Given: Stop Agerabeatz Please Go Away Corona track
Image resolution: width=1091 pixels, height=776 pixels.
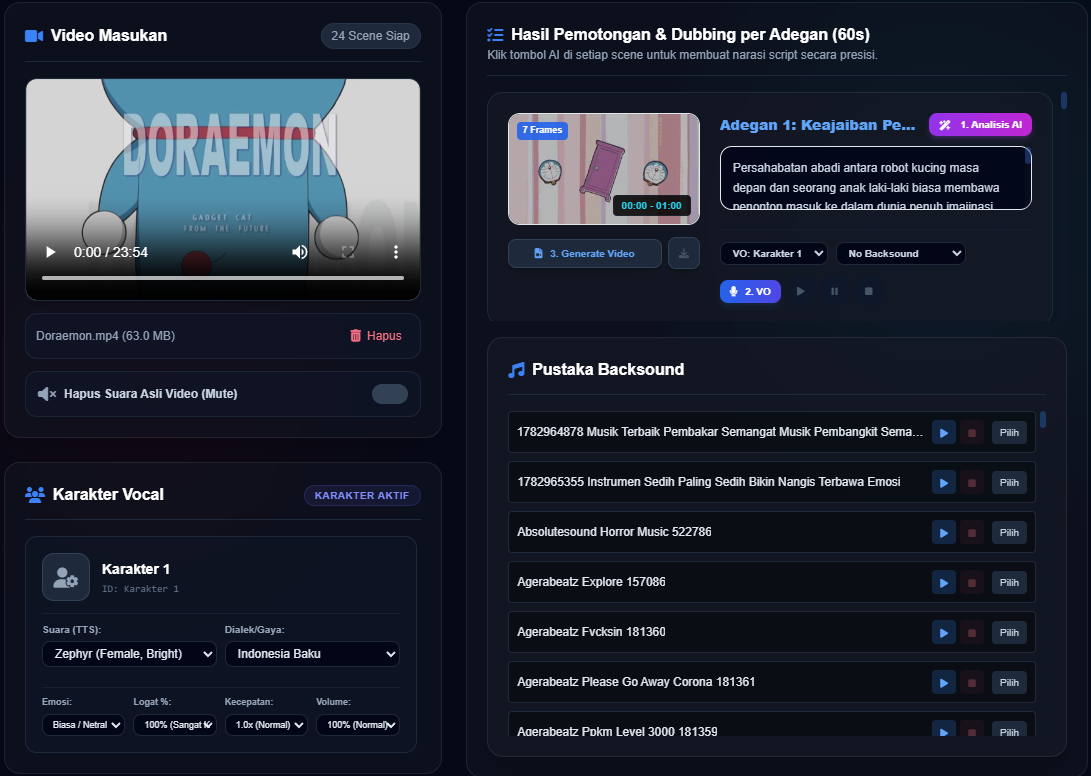Looking at the screenshot, I should pyautogui.click(x=972, y=683).
